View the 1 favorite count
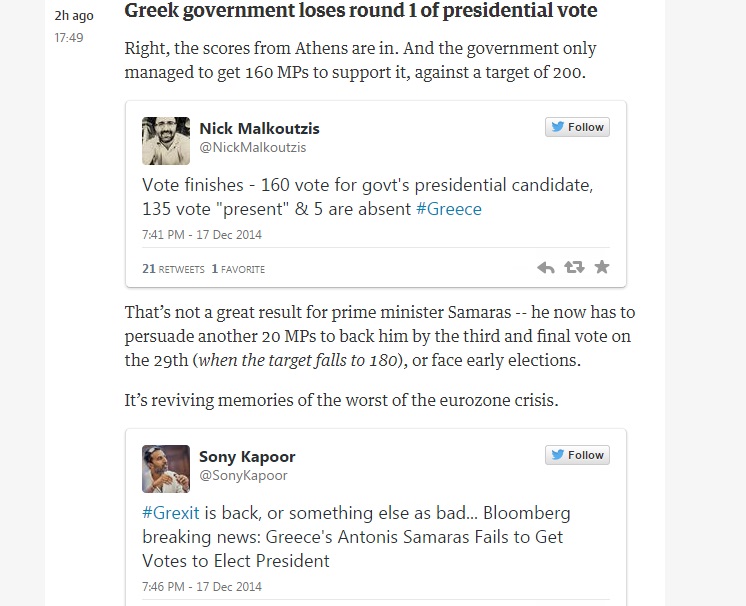The height and width of the screenshot is (606, 746). pos(238,269)
